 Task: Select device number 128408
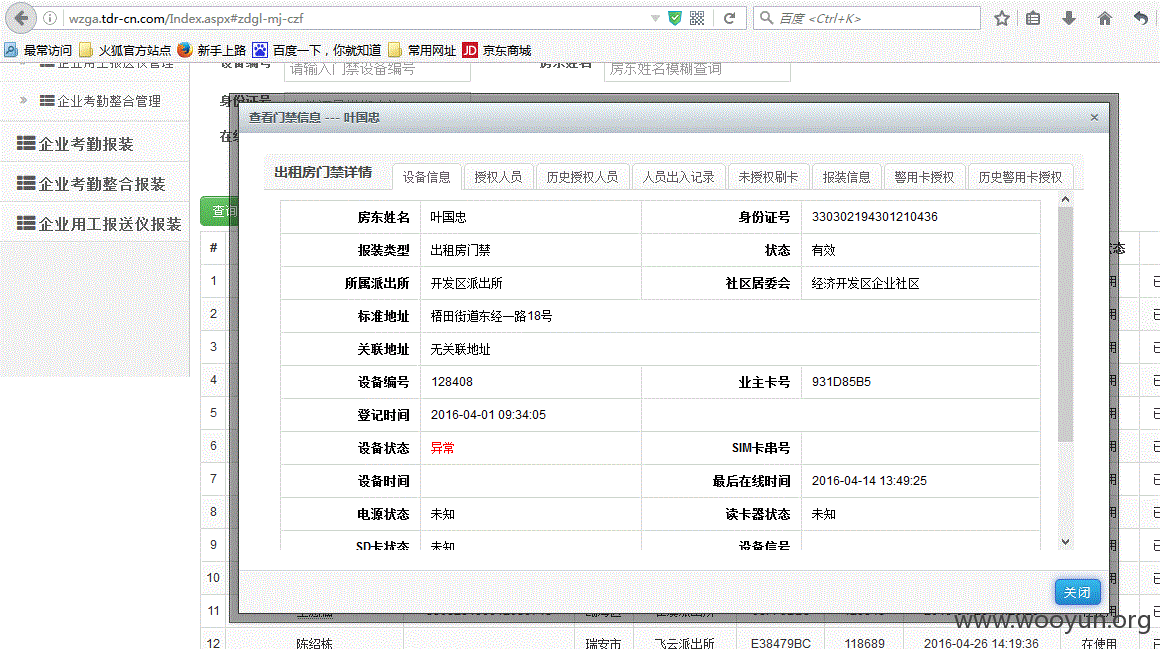[451, 382]
